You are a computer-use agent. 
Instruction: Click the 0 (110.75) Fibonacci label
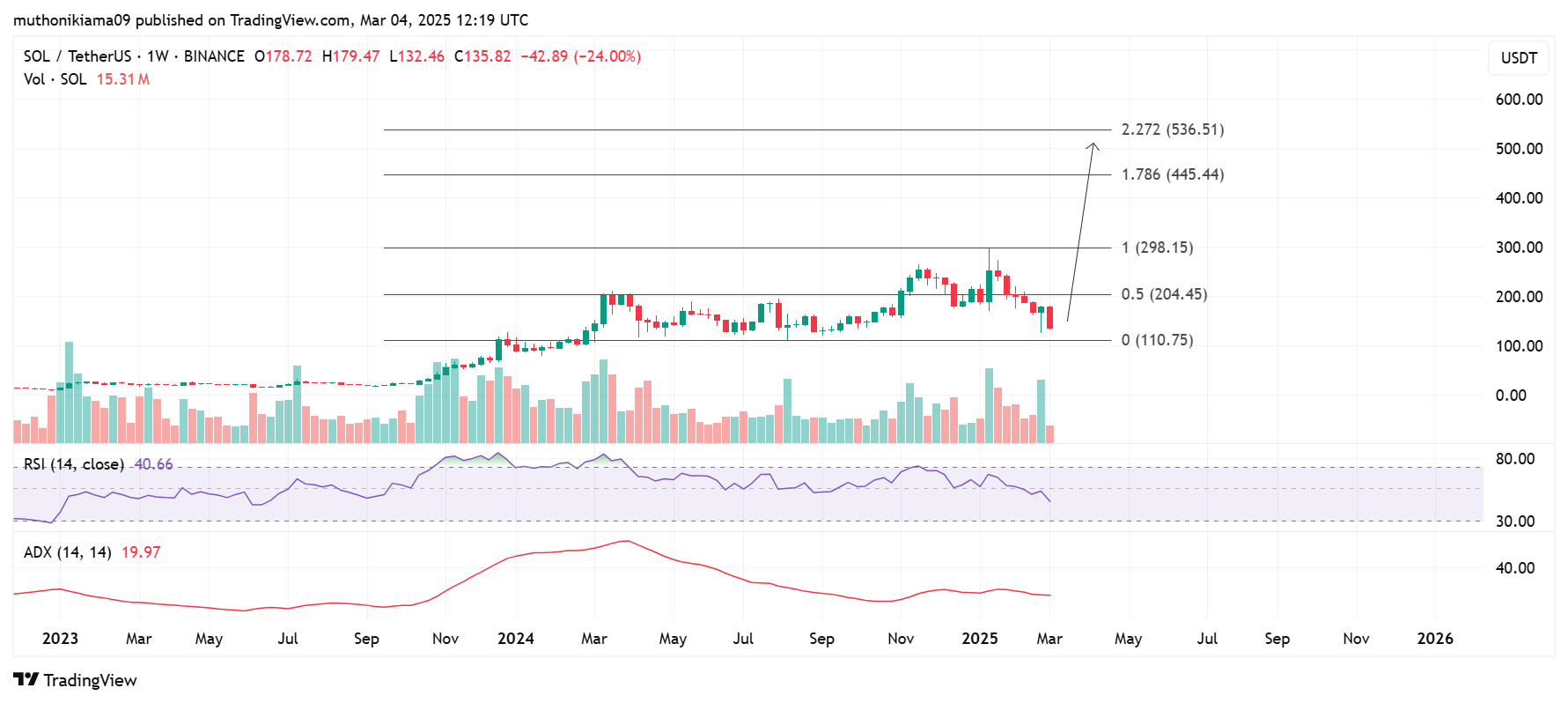(x=1158, y=340)
